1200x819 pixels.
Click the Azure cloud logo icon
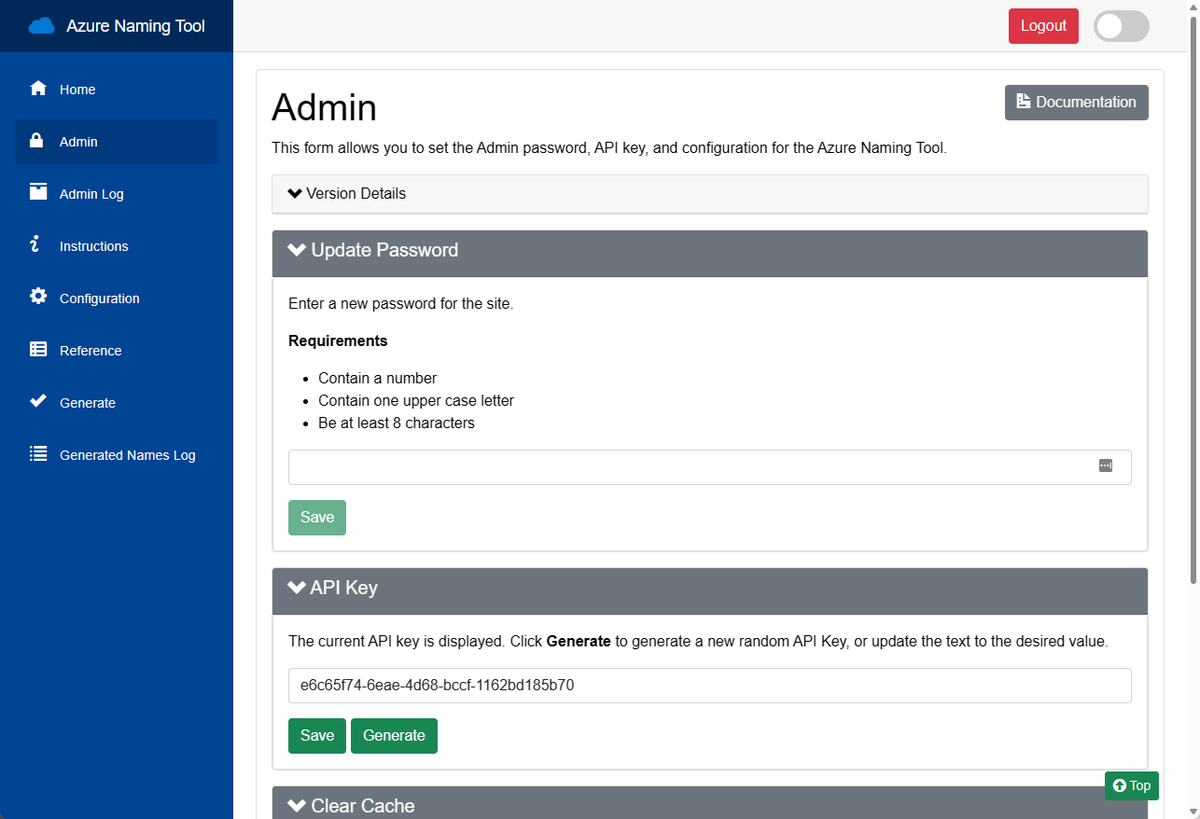[x=41, y=26]
